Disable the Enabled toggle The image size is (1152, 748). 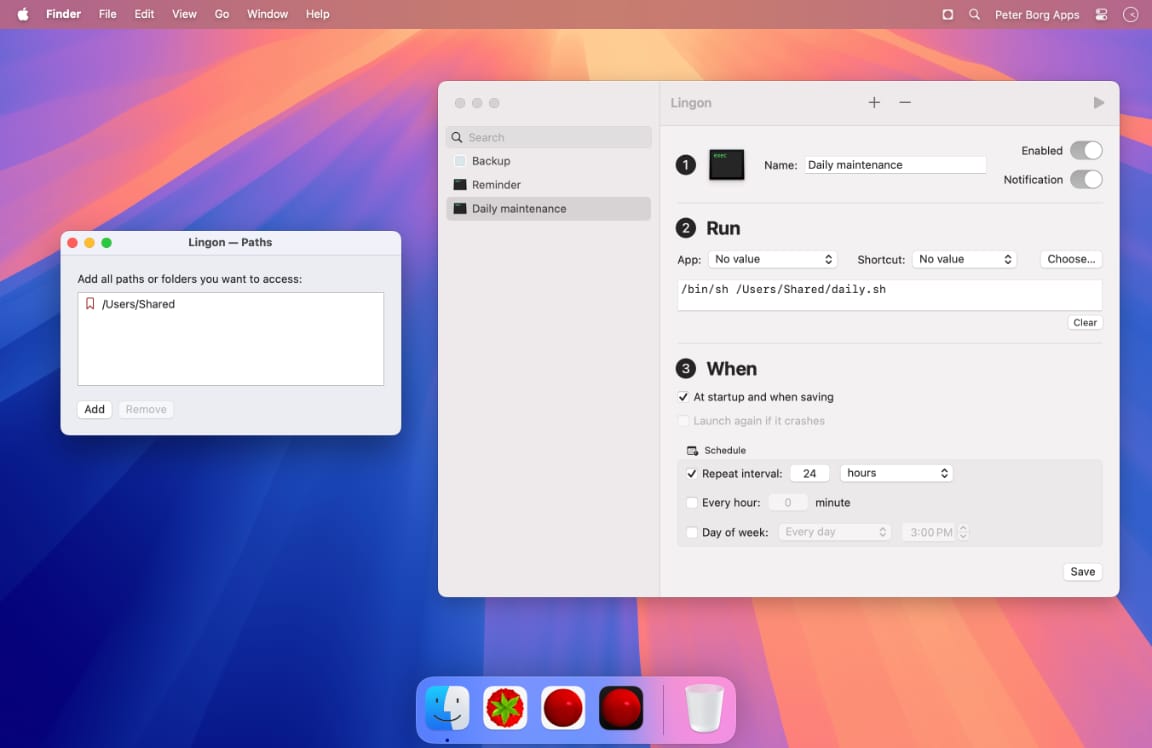[1086, 150]
